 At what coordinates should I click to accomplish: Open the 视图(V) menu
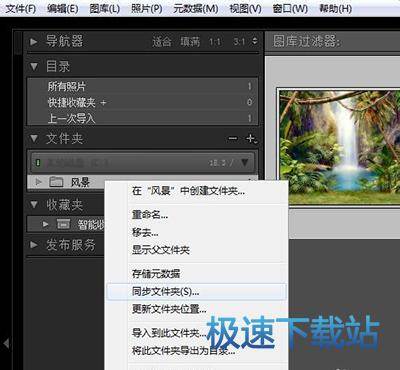(x=246, y=8)
